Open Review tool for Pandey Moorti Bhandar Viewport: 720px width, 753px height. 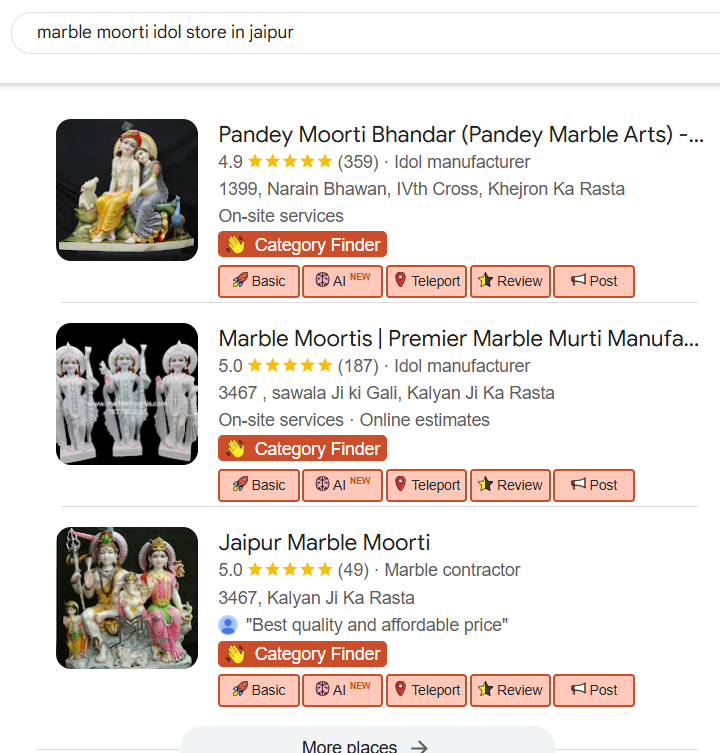pyautogui.click(x=510, y=281)
